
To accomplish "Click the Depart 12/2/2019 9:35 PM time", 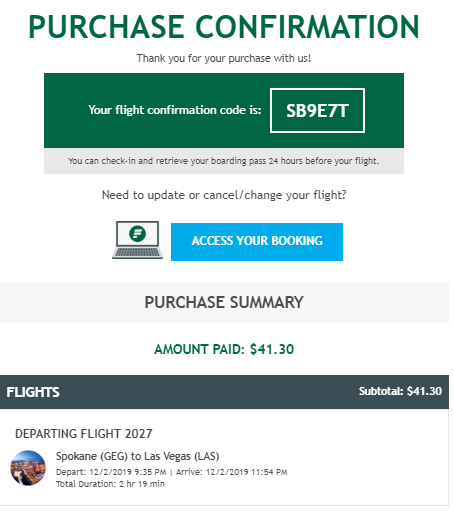I will pos(111,472).
